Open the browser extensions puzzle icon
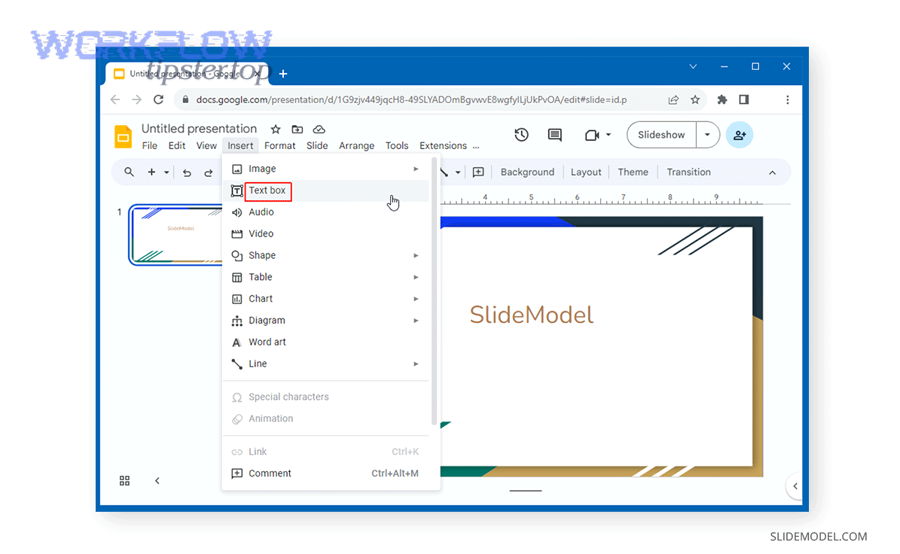Screen dimensions: 900x554 point(722,100)
